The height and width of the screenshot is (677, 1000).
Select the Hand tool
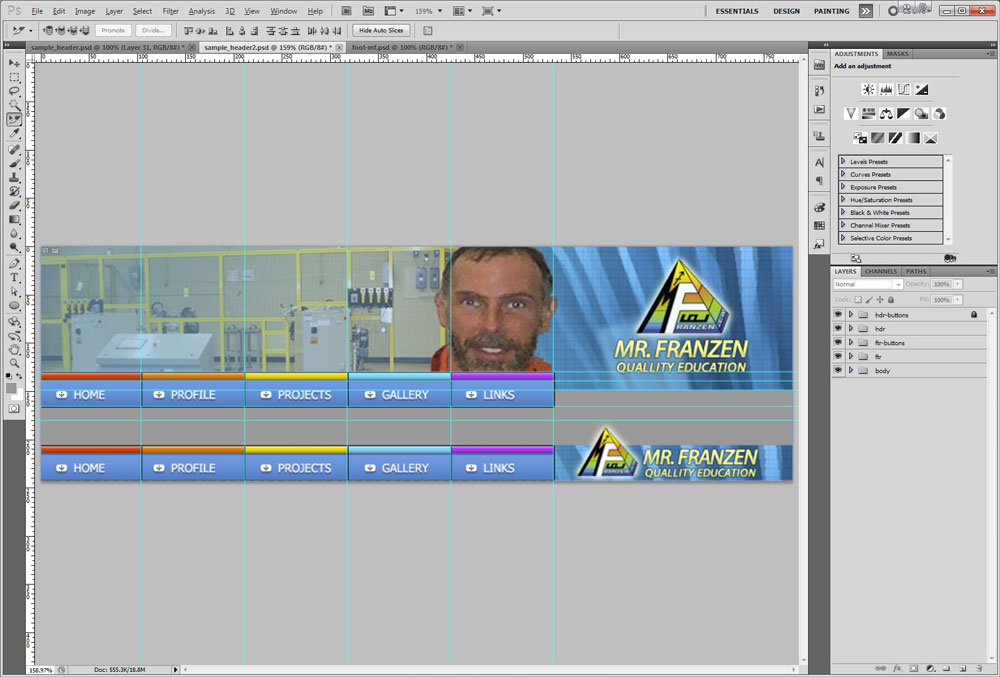(x=14, y=349)
